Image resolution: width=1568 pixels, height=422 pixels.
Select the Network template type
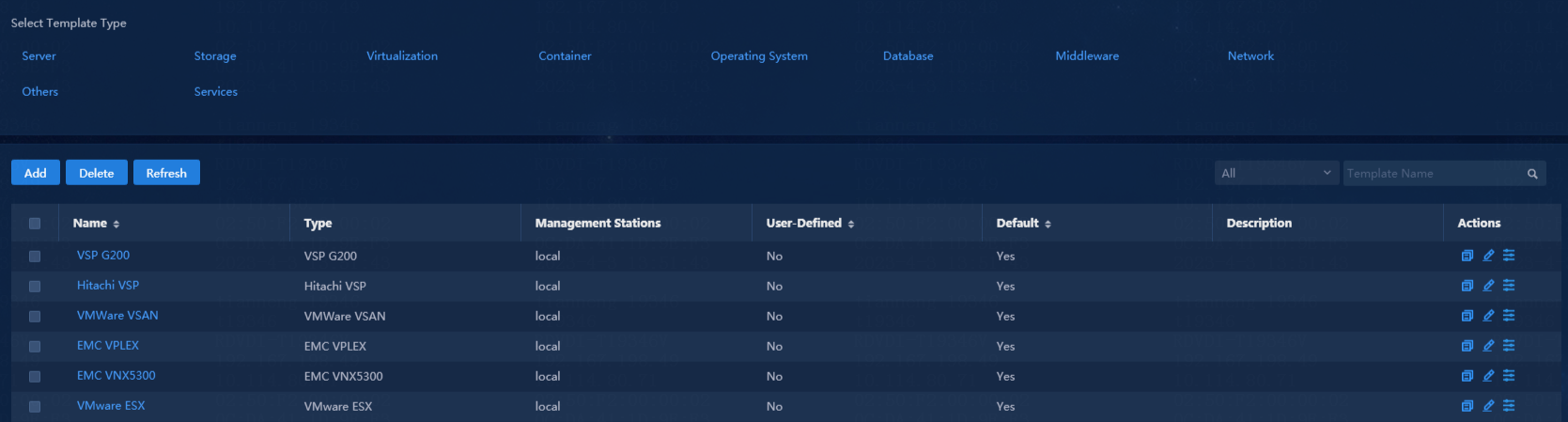click(1250, 56)
